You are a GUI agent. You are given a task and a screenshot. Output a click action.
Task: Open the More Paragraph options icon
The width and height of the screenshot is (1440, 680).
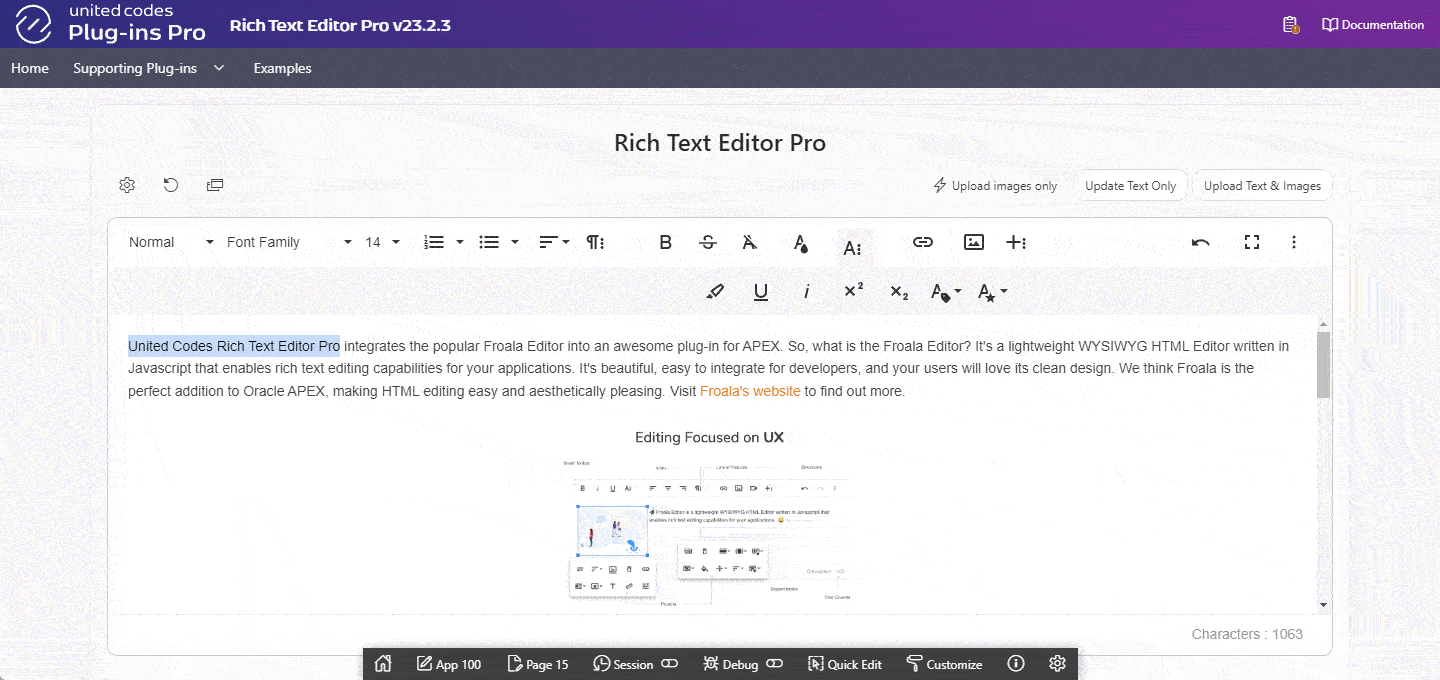pos(595,242)
